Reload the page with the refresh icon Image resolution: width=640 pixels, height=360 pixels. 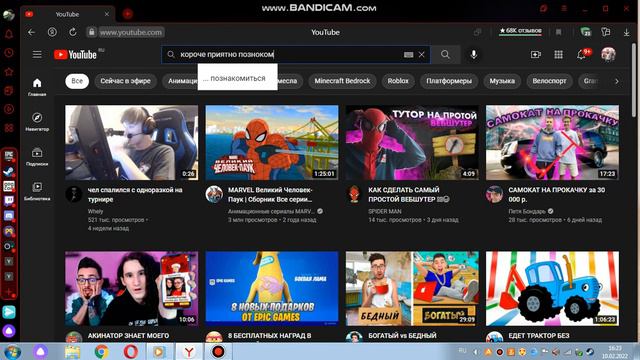click(x=73, y=32)
